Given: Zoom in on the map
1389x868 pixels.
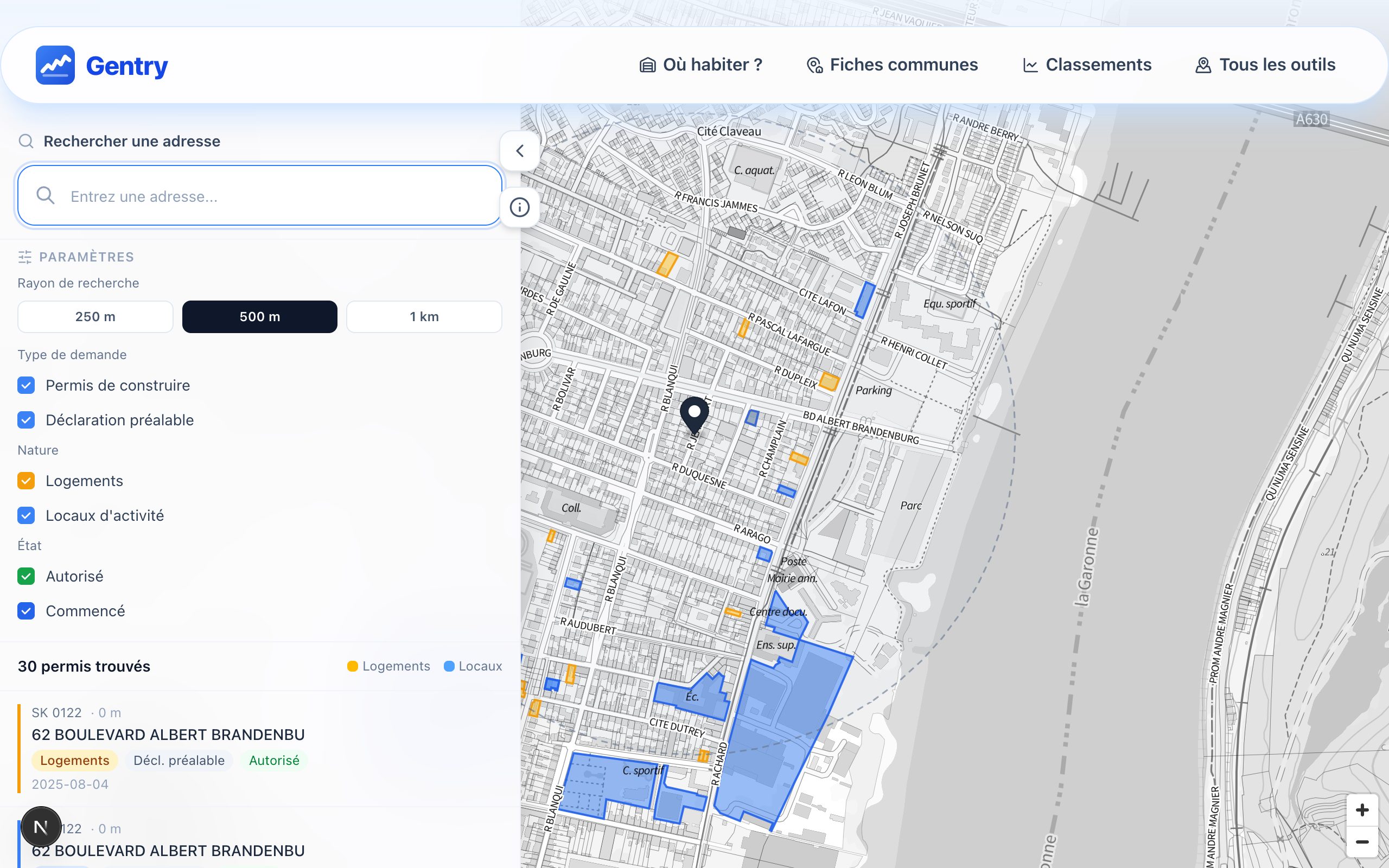Looking at the screenshot, I should click(1362, 810).
